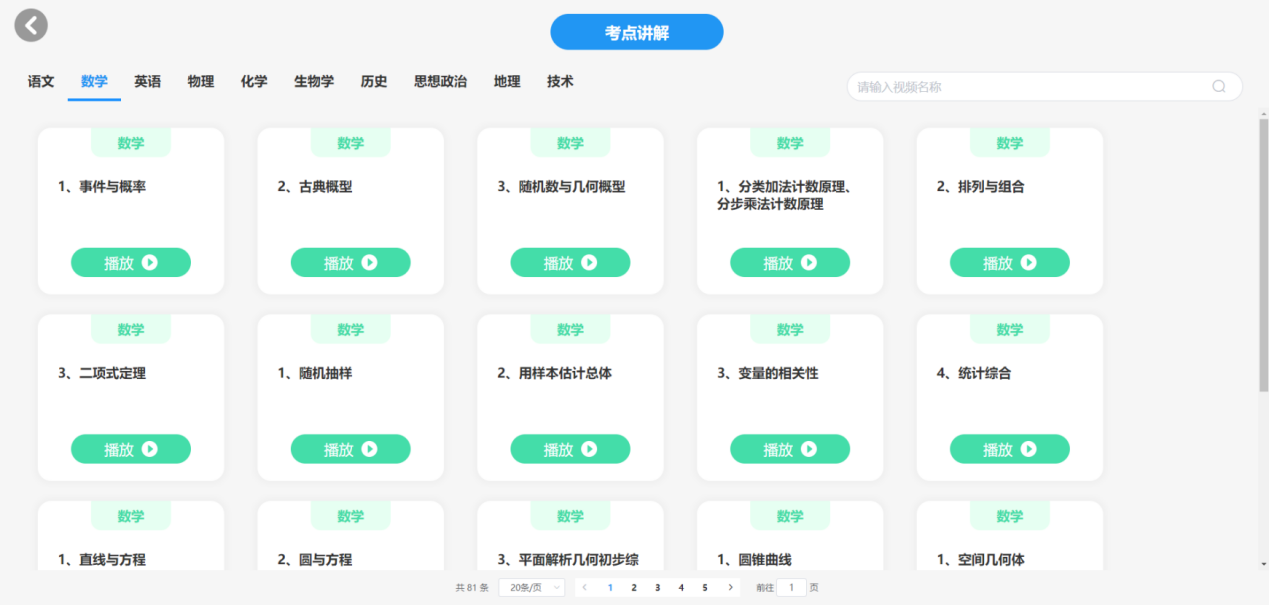Image resolution: width=1269 pixels, height=605 pixels.
Task: Focus the video name search field
Action: [x=1045, y=87]
